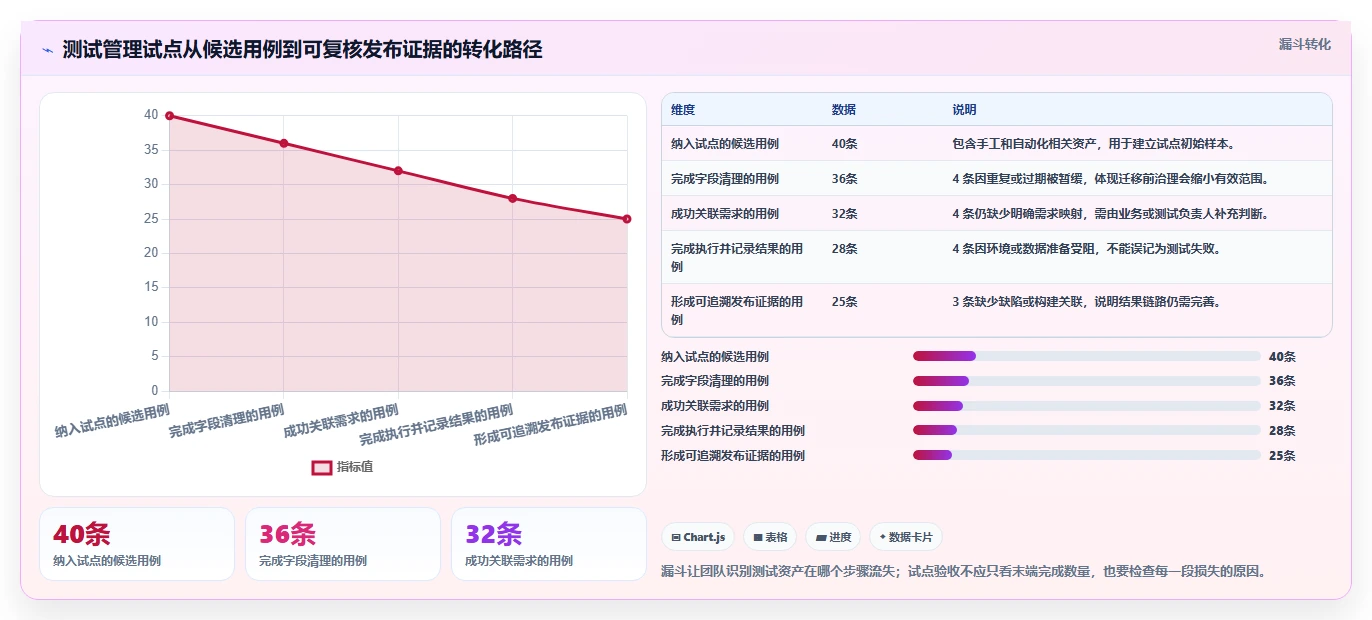Screen dimensions: 1372x620
Task: Click the Chart.js chip
Action: pos(698,537)
